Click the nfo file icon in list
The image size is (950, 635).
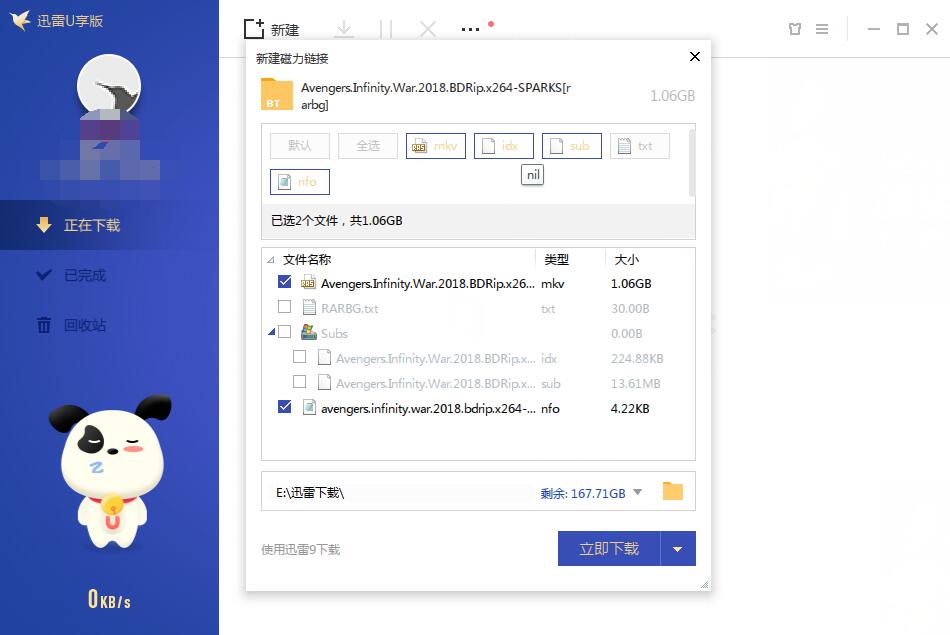tap(309, 407)
